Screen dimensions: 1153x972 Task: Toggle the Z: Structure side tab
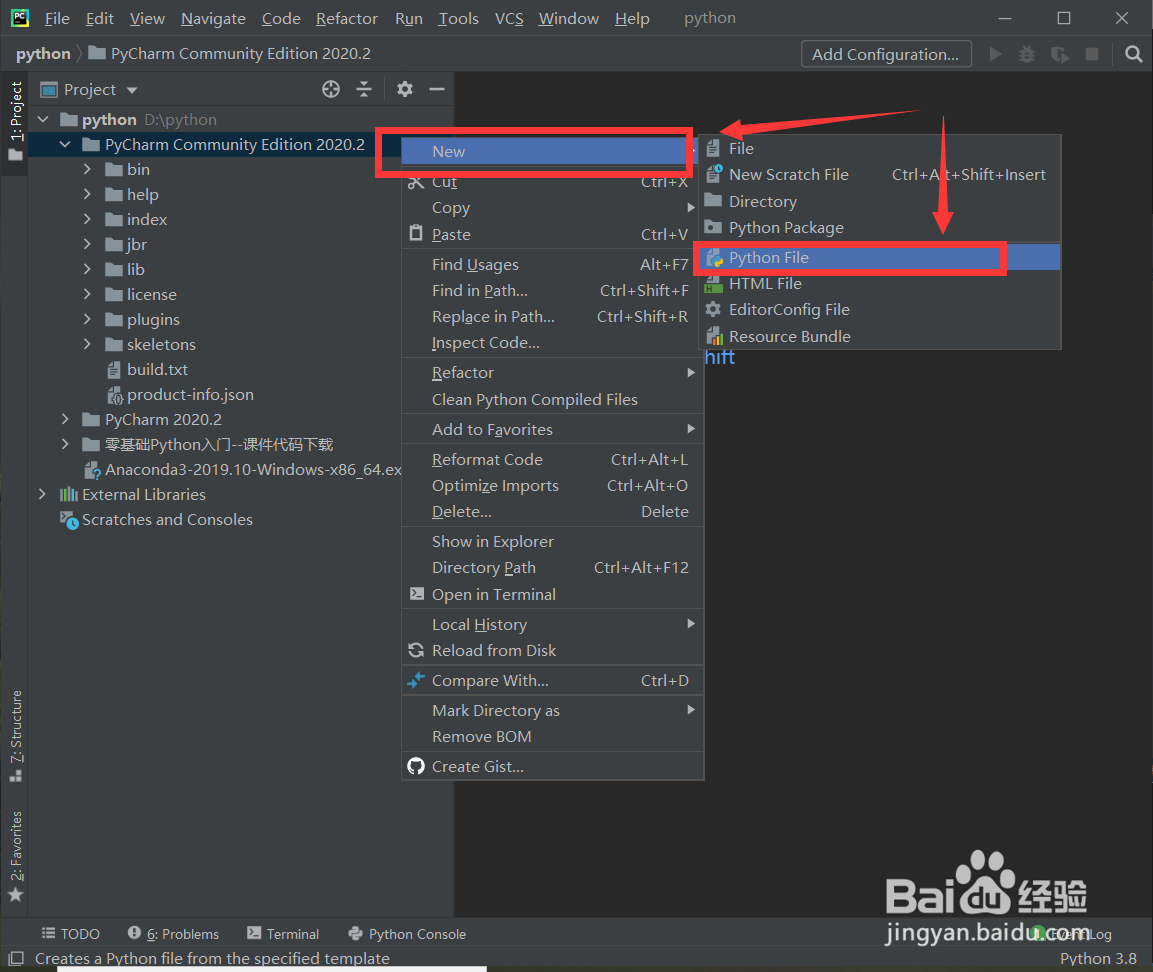click(x=15, y=736)
